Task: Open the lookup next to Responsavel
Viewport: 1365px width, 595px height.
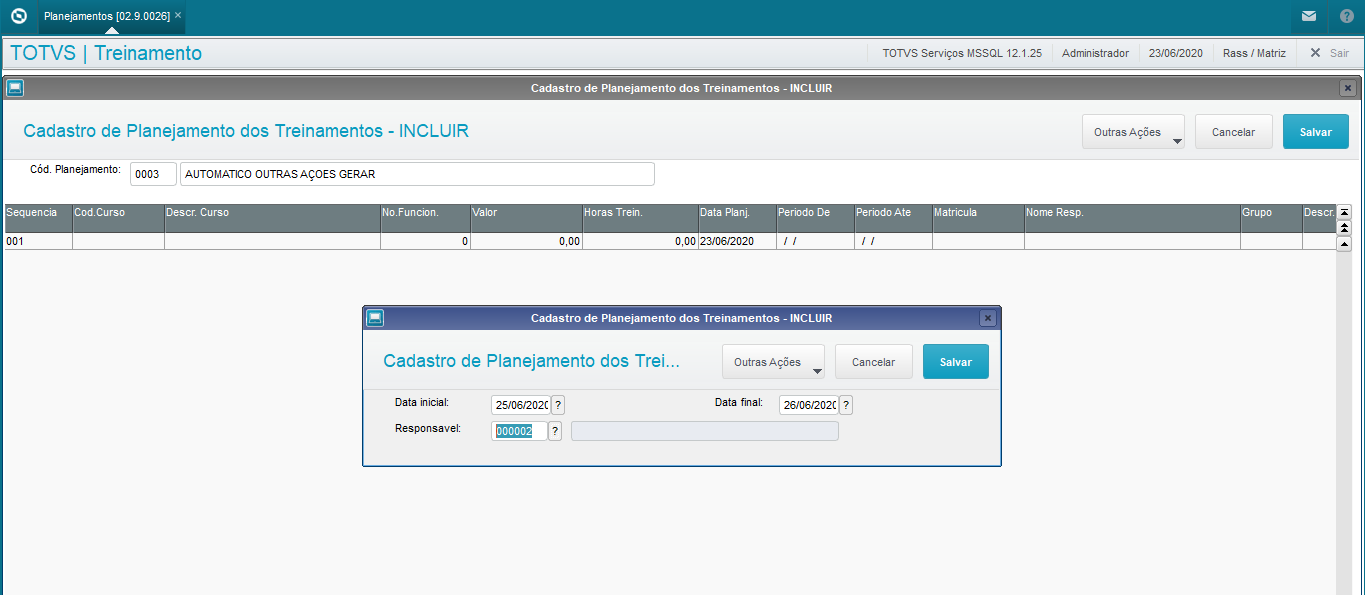Action: tap(555, 431)
